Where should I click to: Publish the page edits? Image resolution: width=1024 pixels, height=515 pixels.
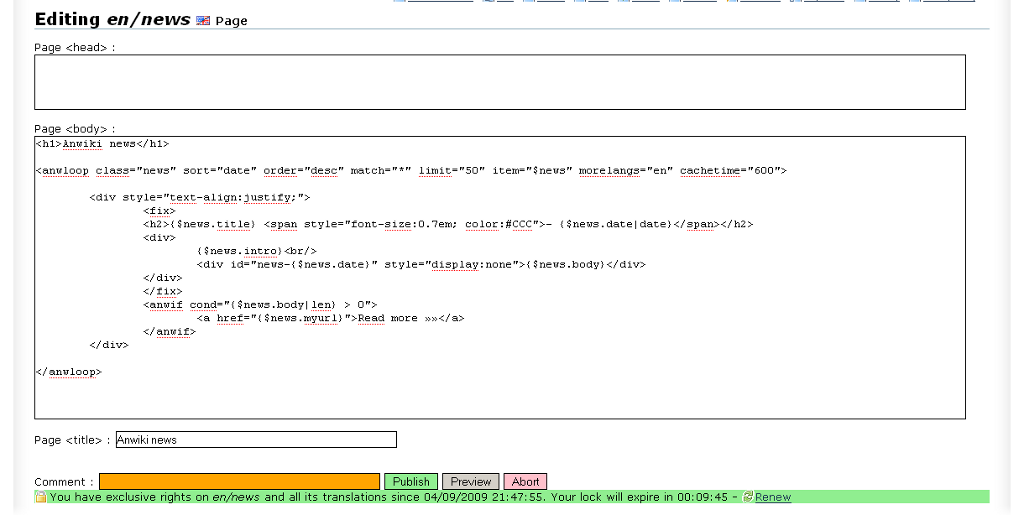(411, 482)
